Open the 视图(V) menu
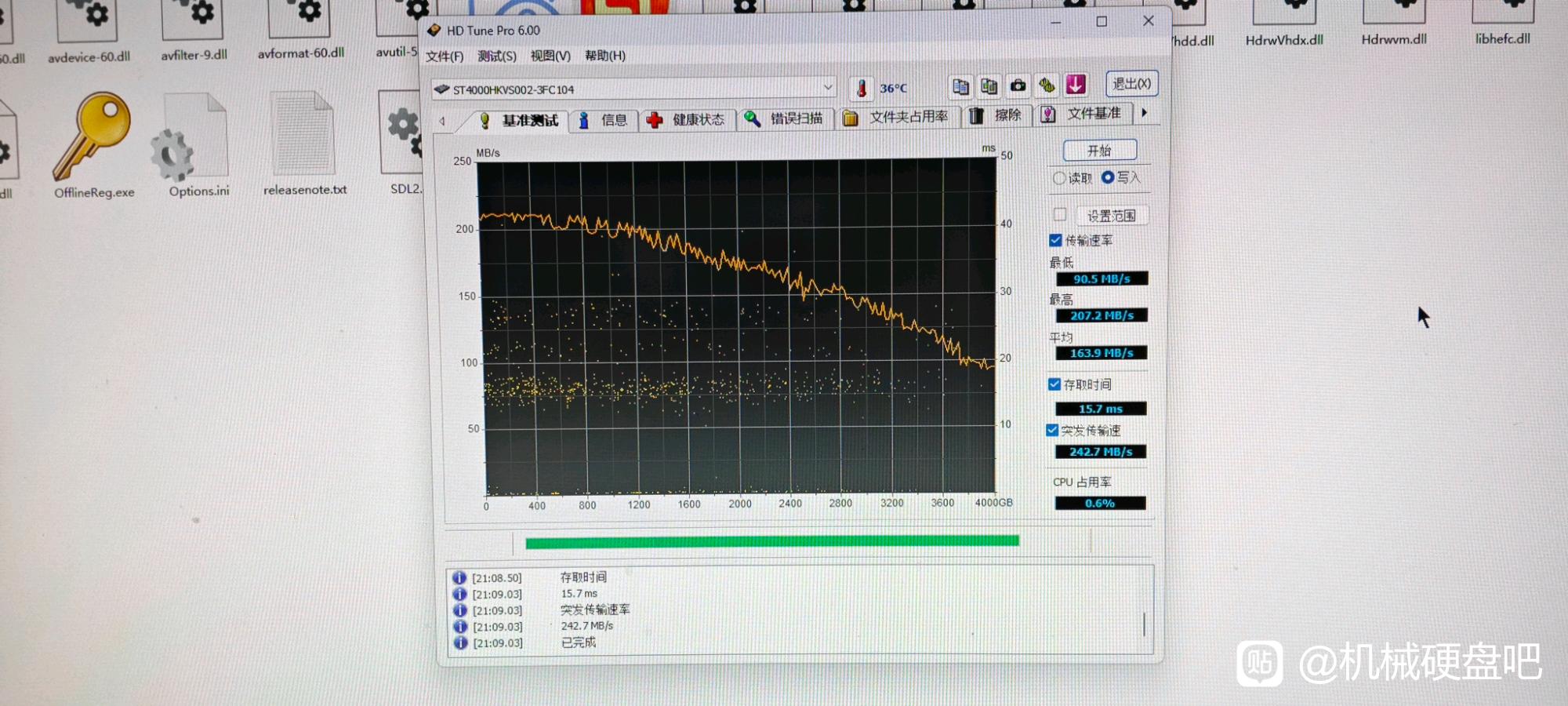1568x706 pixels. click(550, 56)
